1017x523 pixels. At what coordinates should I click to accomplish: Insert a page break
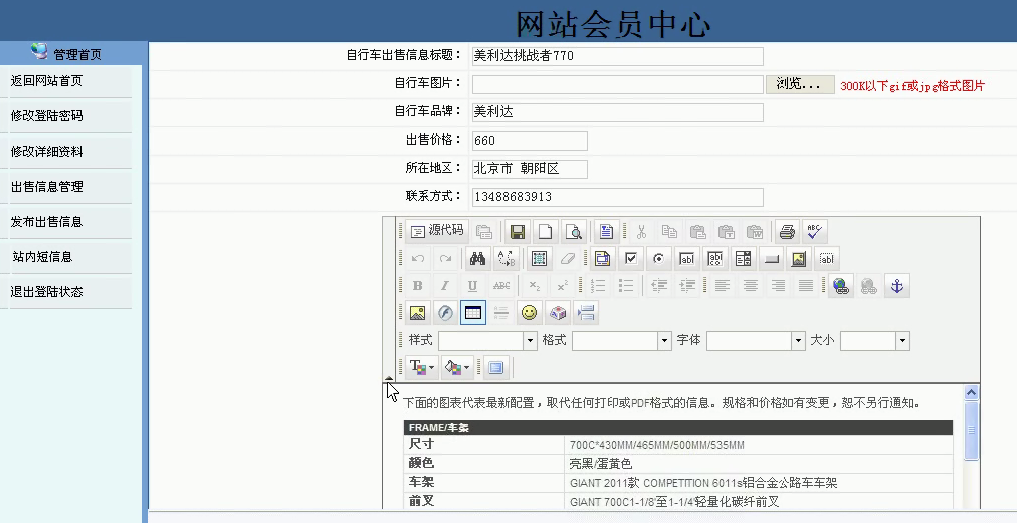pyautogui.click(x=586, y=313)
